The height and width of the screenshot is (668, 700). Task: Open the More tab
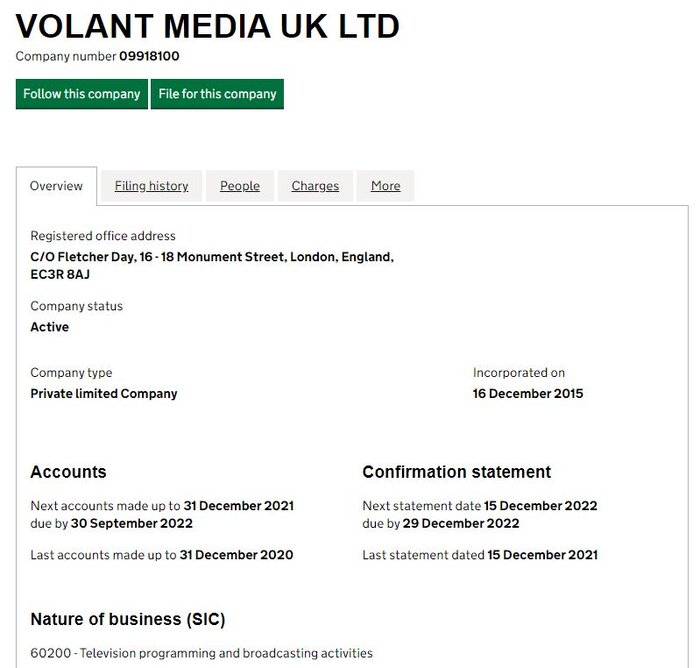pos(385,186)
